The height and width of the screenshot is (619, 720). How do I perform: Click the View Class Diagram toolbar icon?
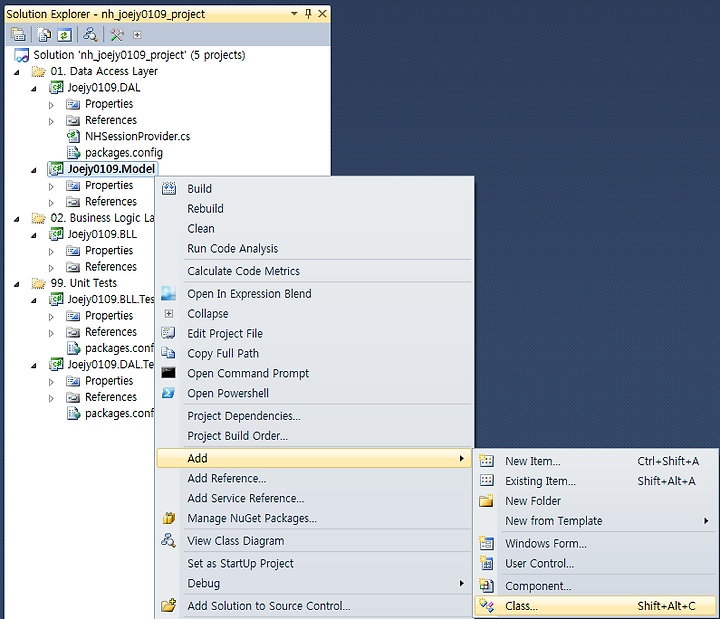tap(90, 34)
